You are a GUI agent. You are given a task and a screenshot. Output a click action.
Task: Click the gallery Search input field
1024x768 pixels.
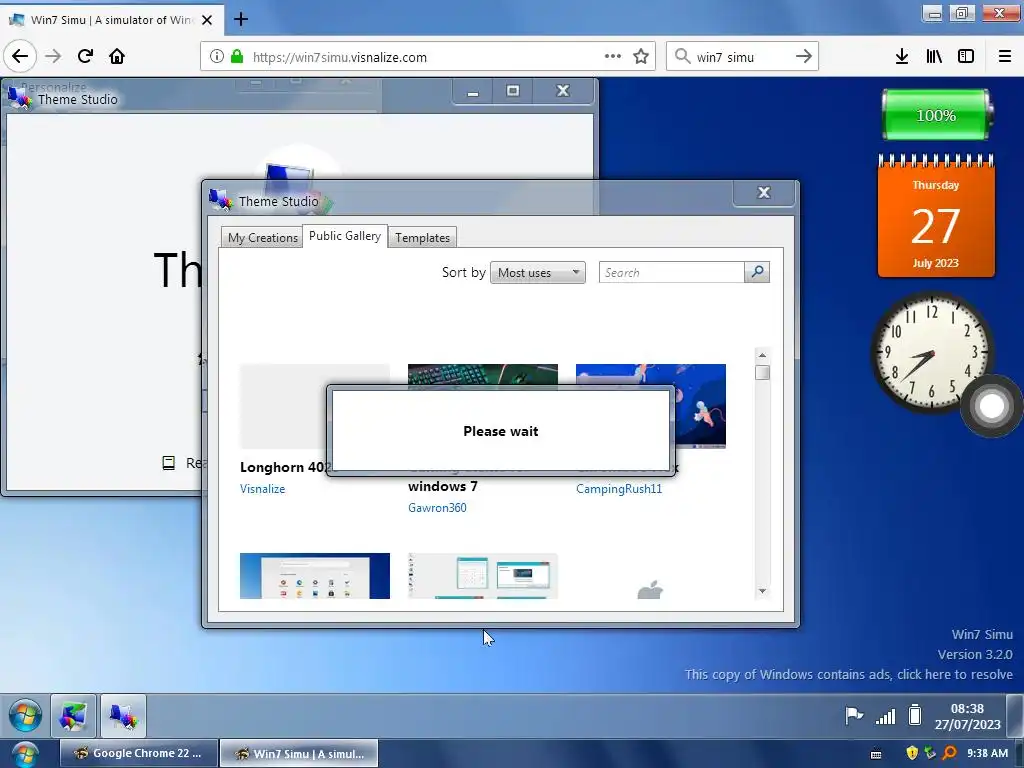click(x=671, y=272)
